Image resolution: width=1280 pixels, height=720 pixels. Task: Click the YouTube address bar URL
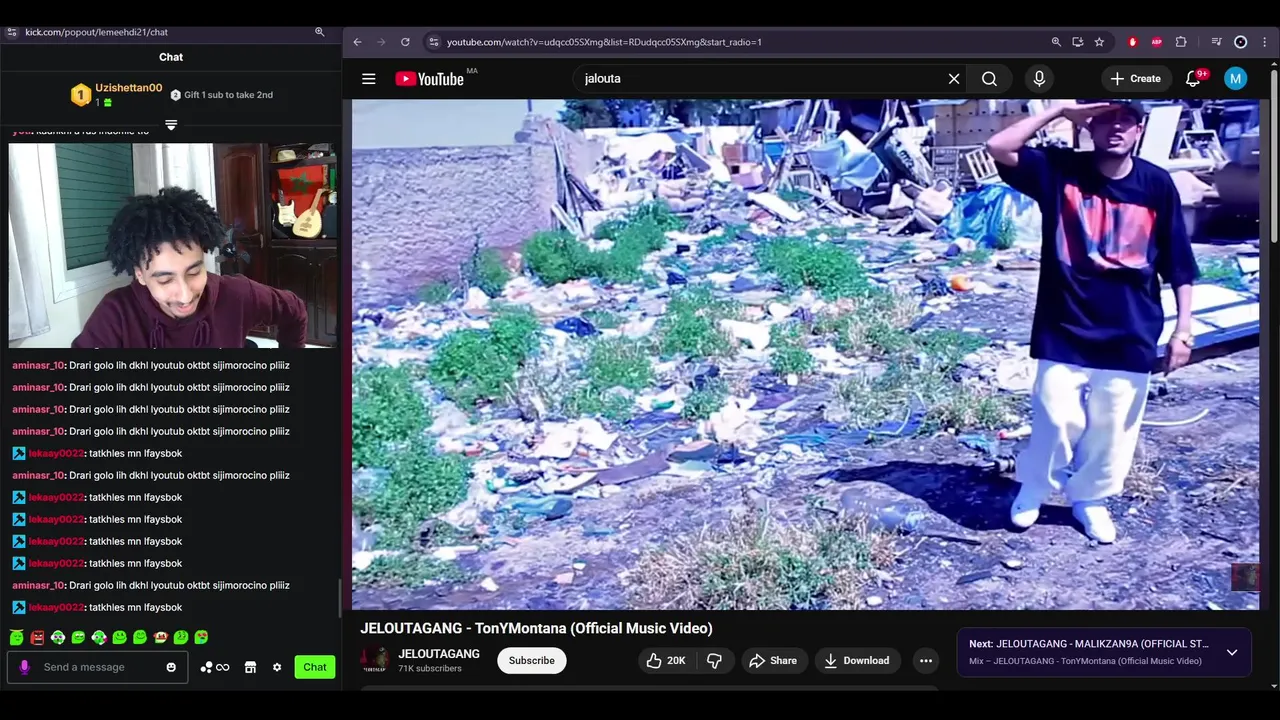(x=604, y=42)
